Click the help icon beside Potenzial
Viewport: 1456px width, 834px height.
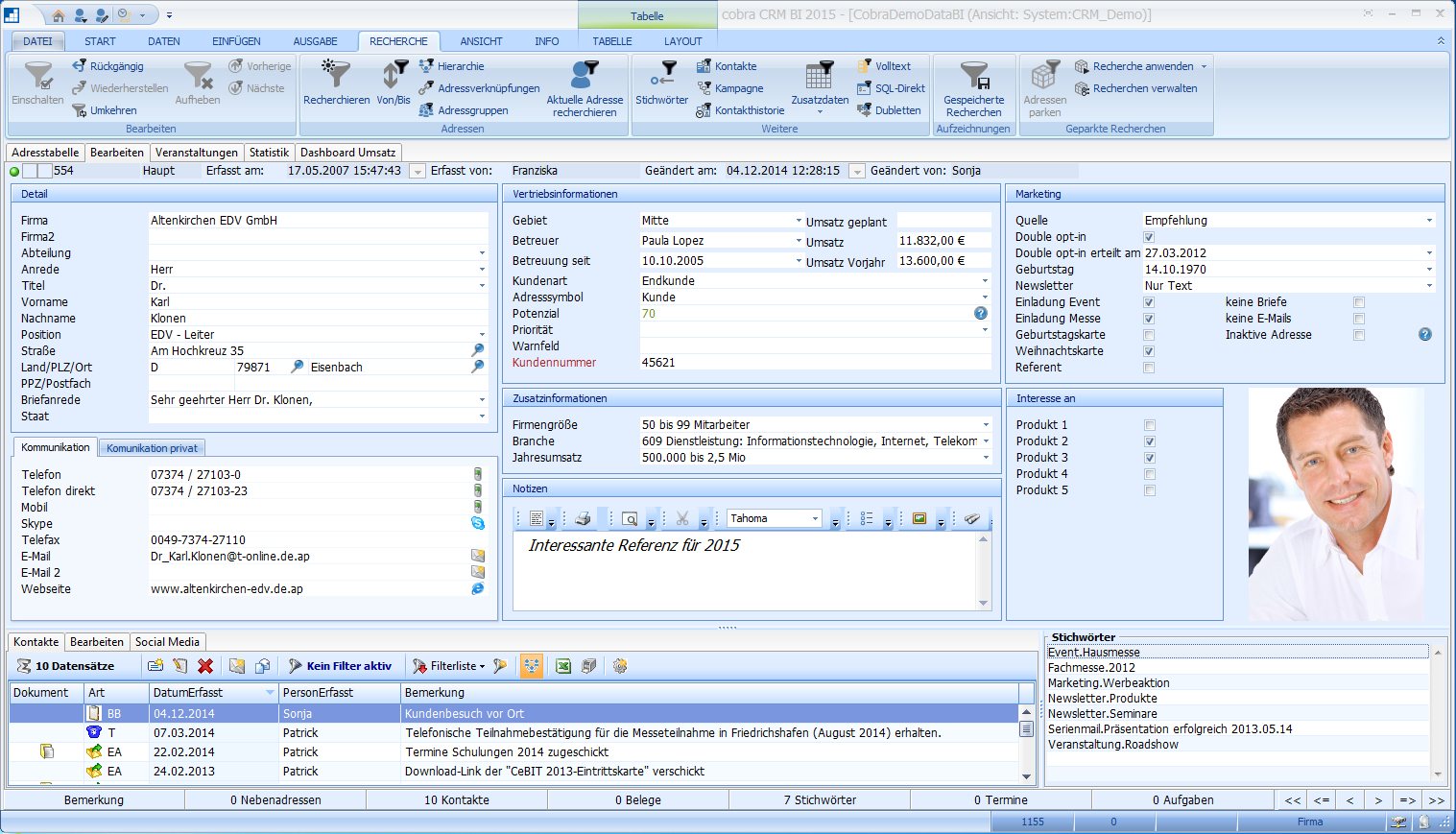(x=980, y=314)
